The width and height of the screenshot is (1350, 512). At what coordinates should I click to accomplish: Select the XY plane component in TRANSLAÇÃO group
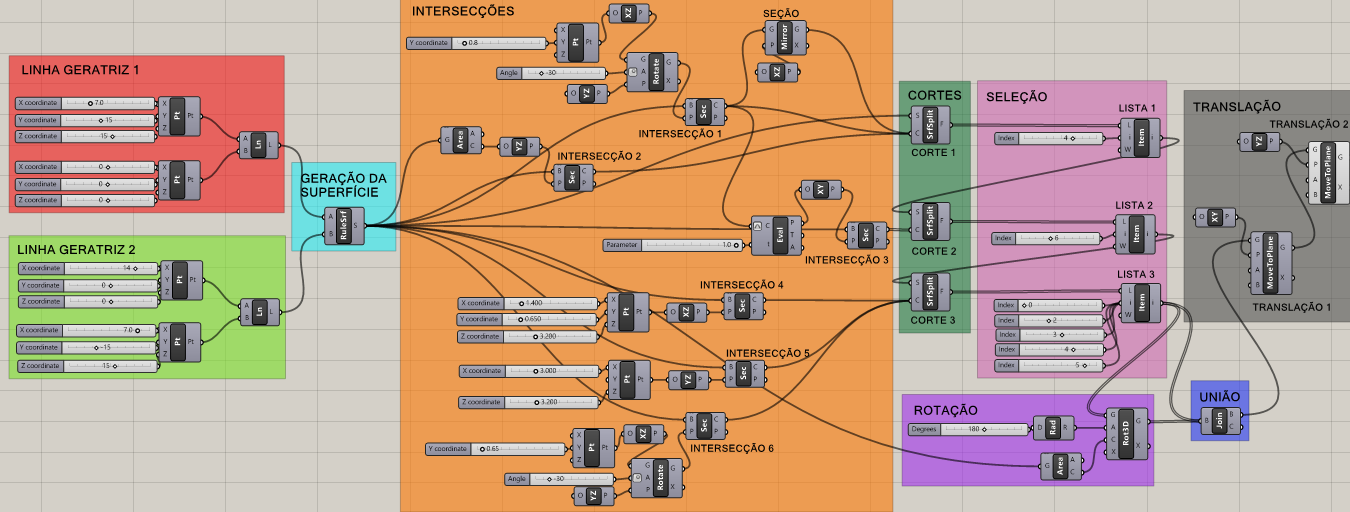click(1215, 216)
